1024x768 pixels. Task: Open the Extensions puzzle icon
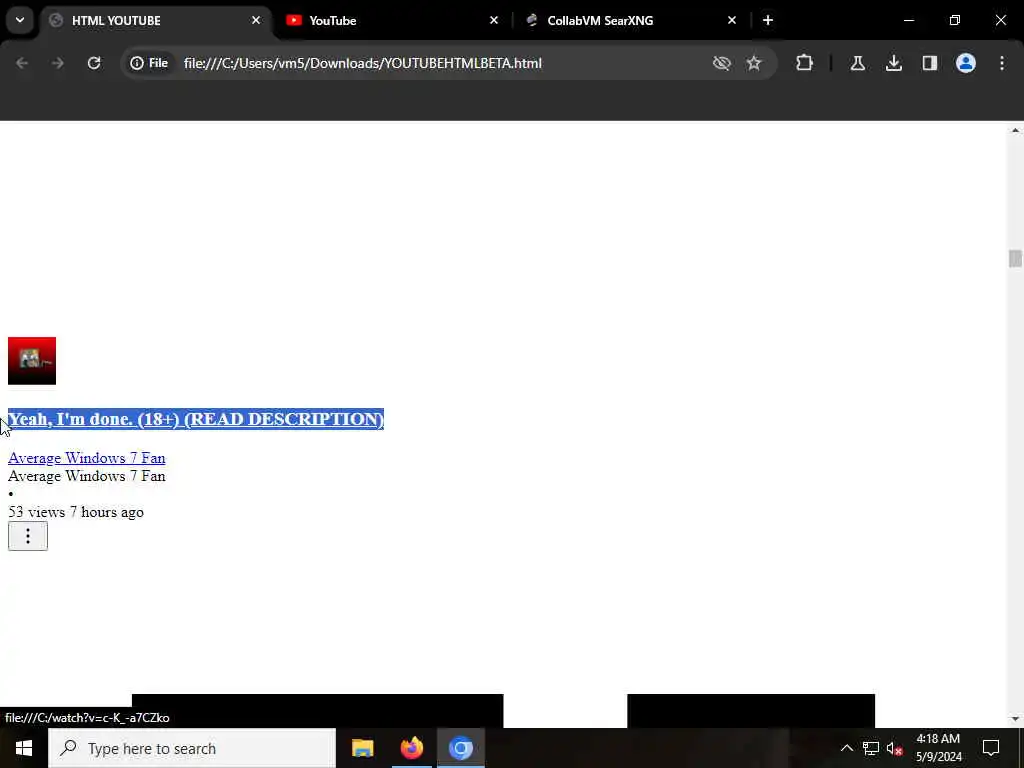pos(805,63)
